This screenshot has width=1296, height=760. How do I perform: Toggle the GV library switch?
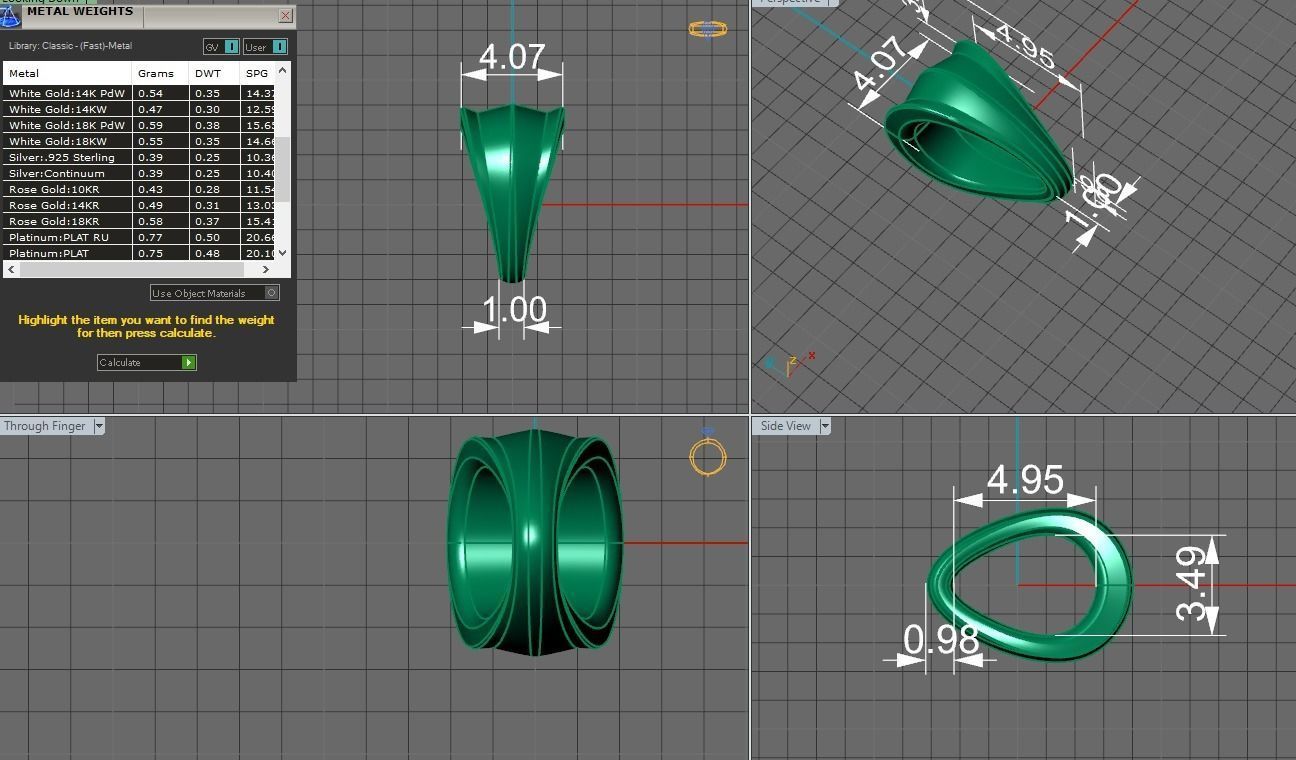[x=221, y=47]
